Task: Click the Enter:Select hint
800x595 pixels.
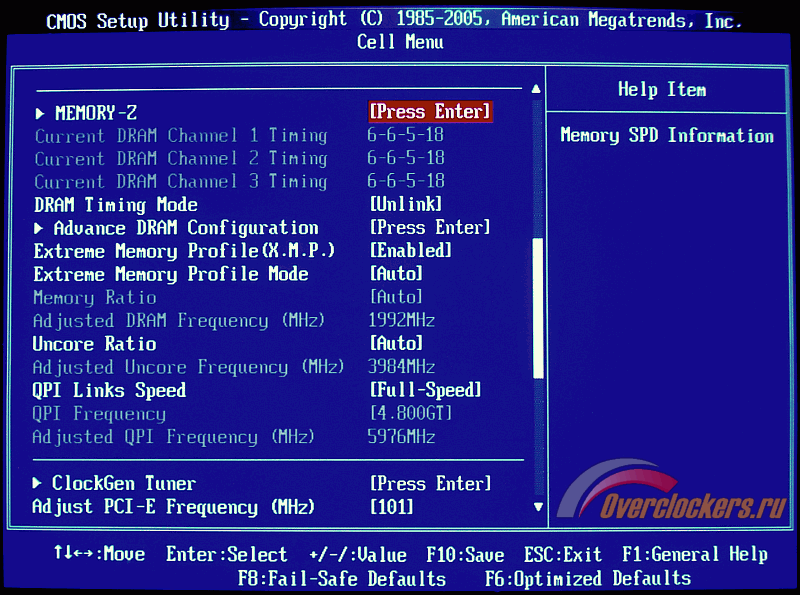Action: 227,555
